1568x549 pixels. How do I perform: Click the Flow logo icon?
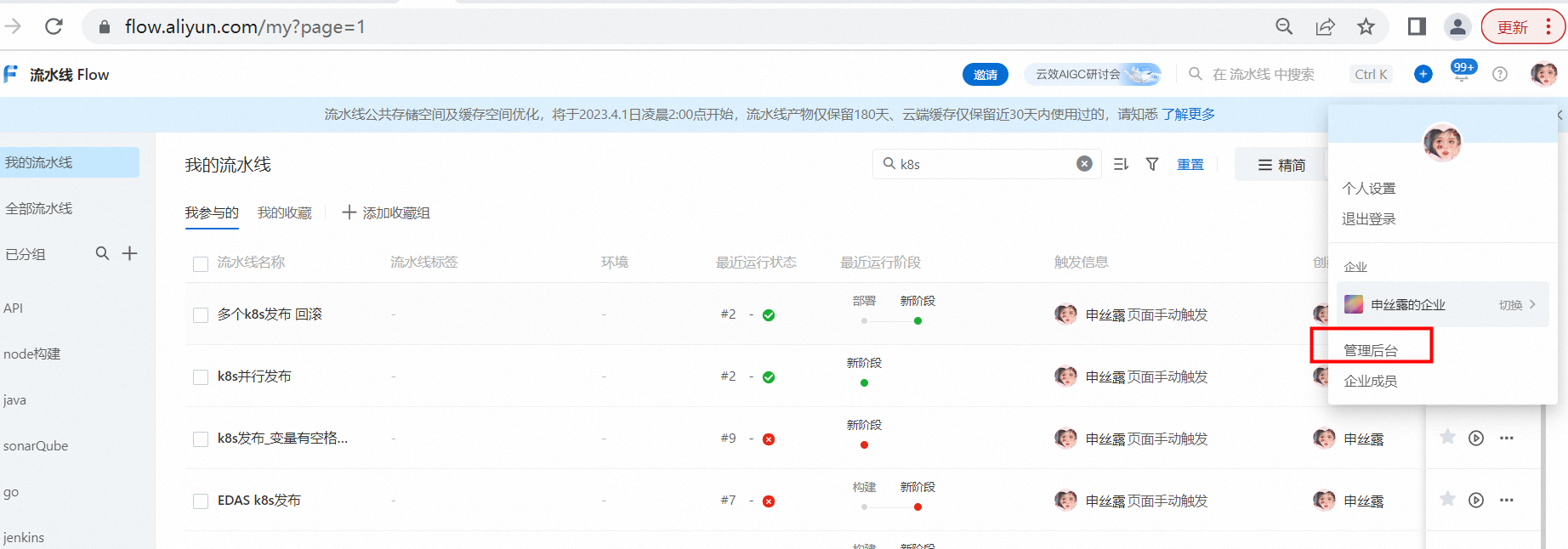[x=10, y=74]
